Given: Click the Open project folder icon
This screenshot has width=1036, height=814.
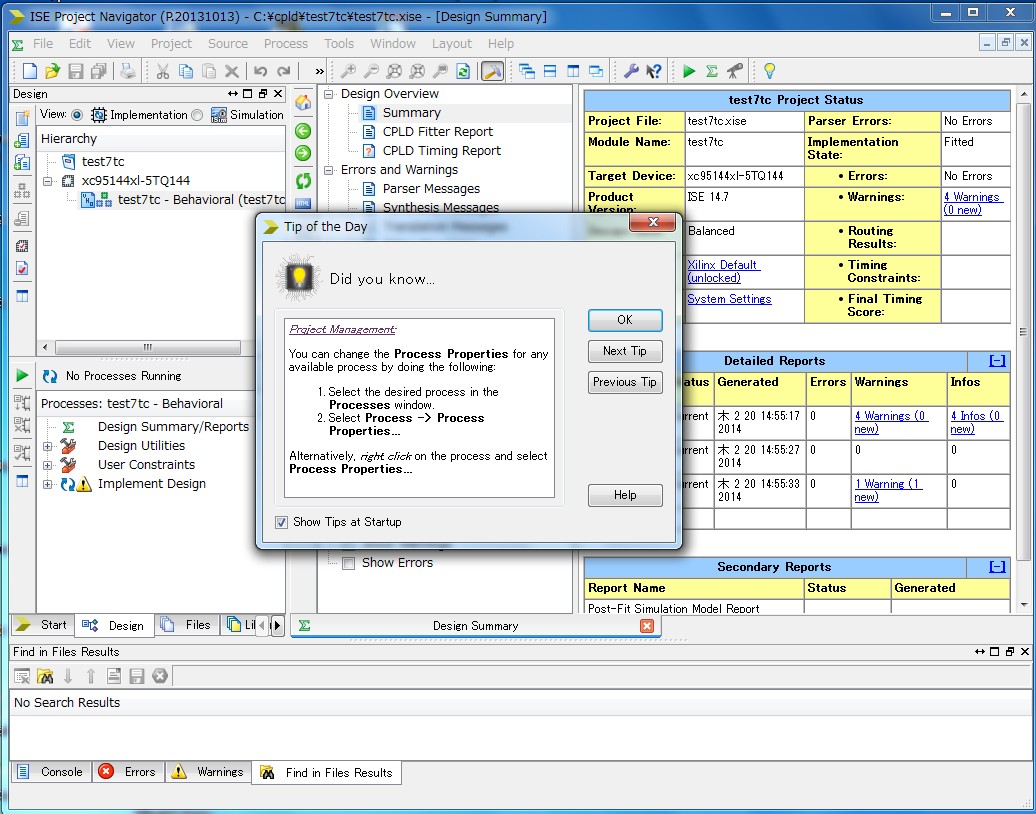Looking at the screenshot, I should (53, 71).
